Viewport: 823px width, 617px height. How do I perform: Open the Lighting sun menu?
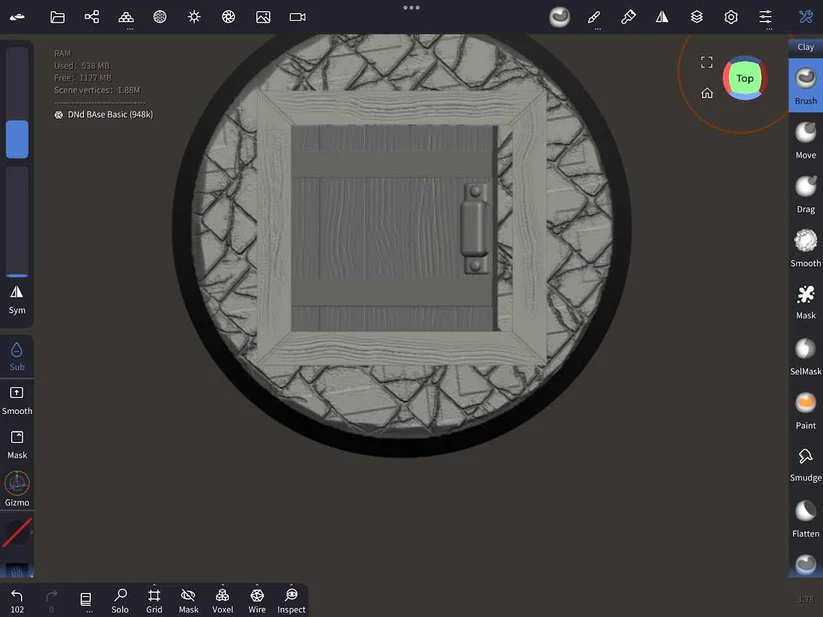click(x=194, y=17)
